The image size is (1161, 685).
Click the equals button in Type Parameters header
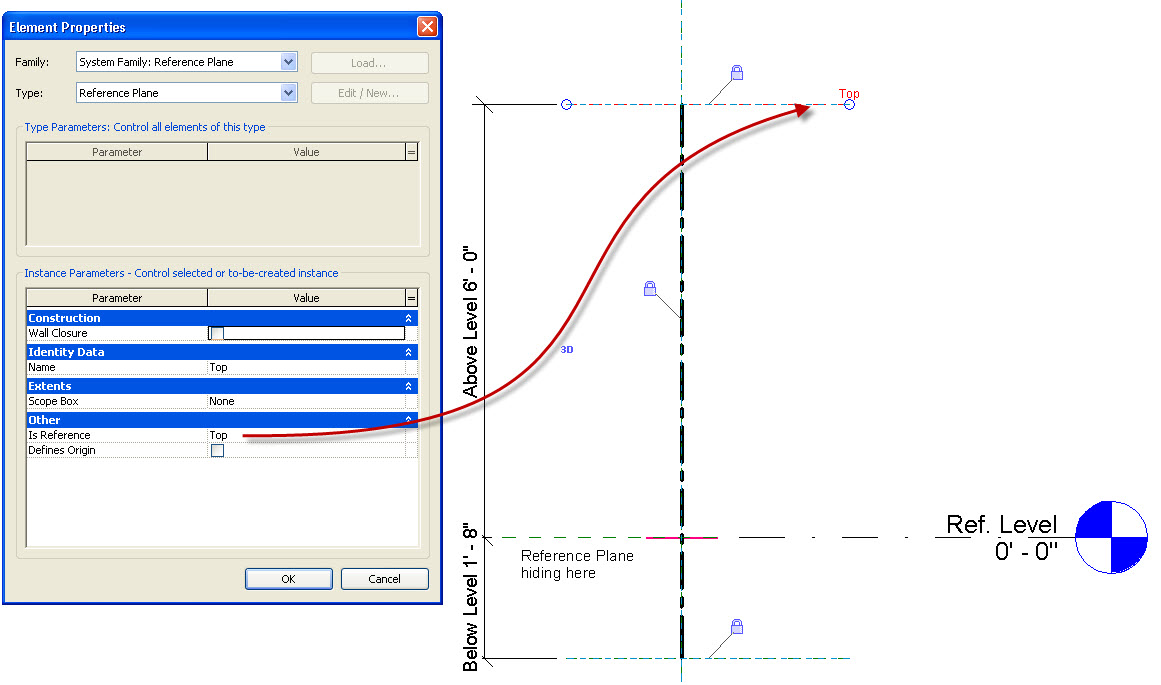(x=412, y=152)
